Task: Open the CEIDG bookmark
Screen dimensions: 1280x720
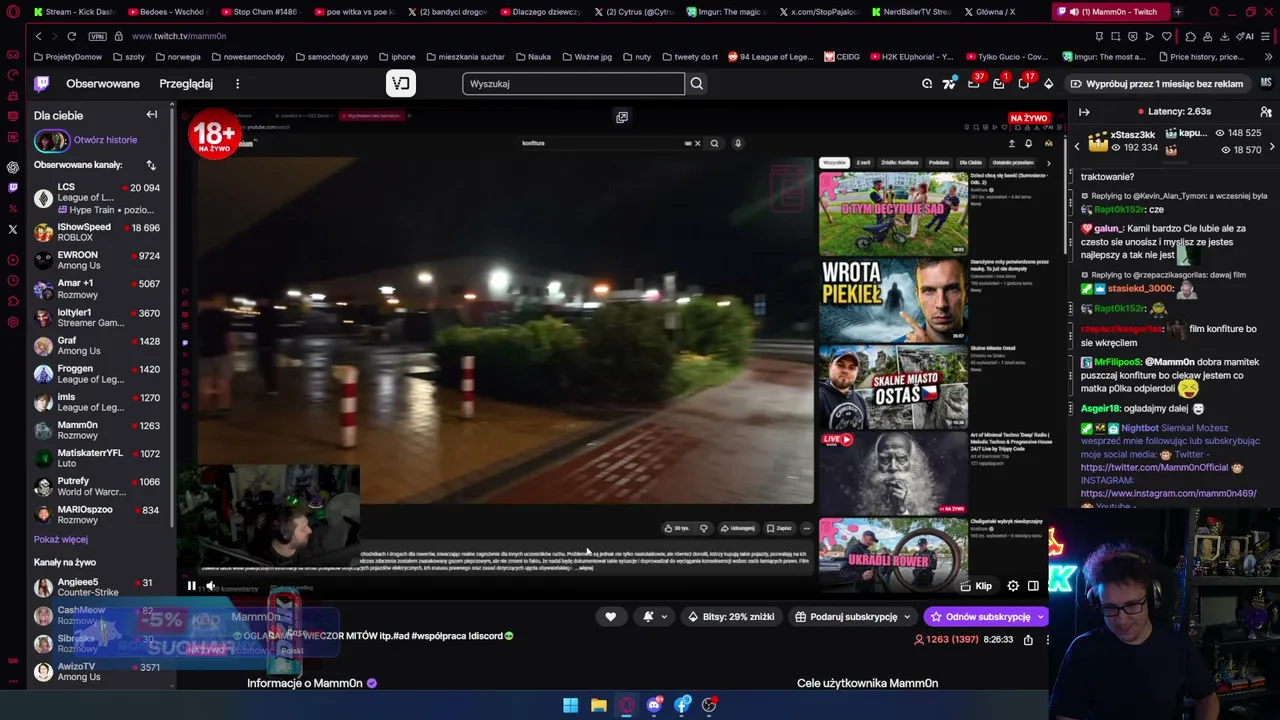Action: [x=842, y=57]
